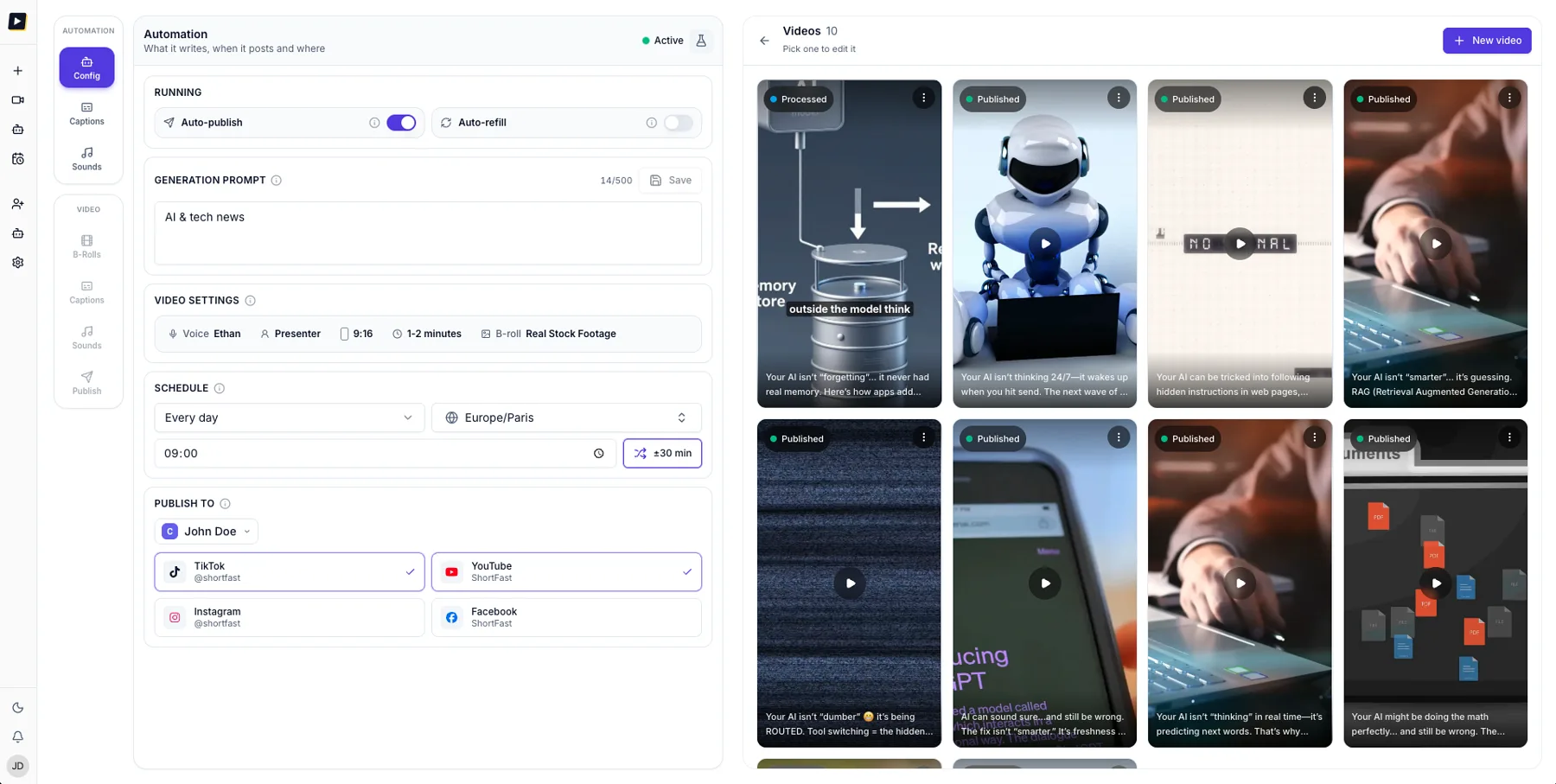Click the Active status indicator
Screen dimensions: 1556x784
663,41
